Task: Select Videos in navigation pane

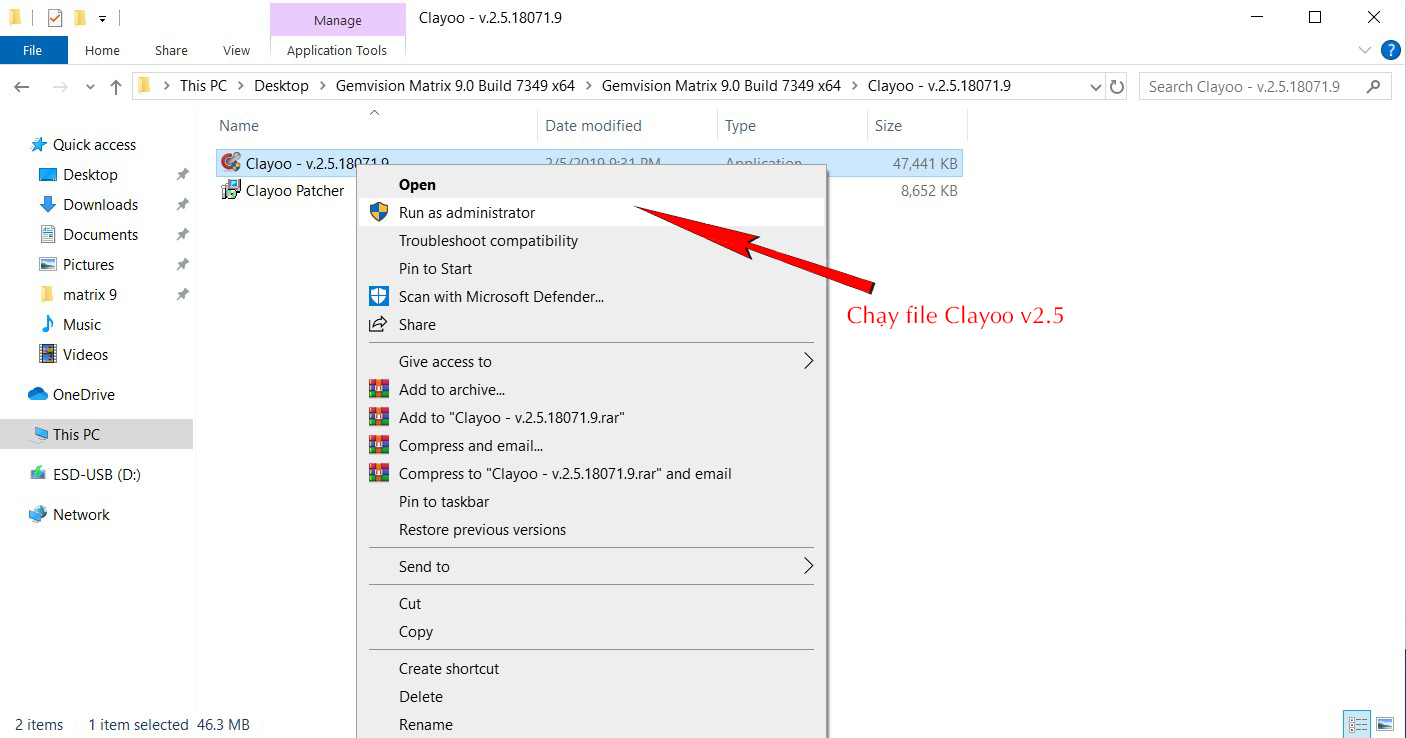Action: [85, 355]
